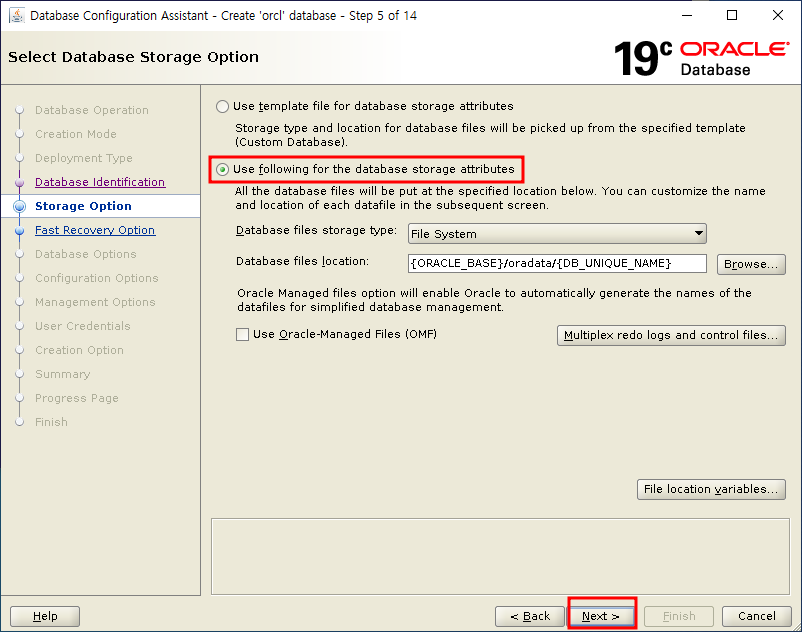Viewport: 802px width, 632px height.
Task: Click the Database Identification step dot
Action: (x=19, y=182)
